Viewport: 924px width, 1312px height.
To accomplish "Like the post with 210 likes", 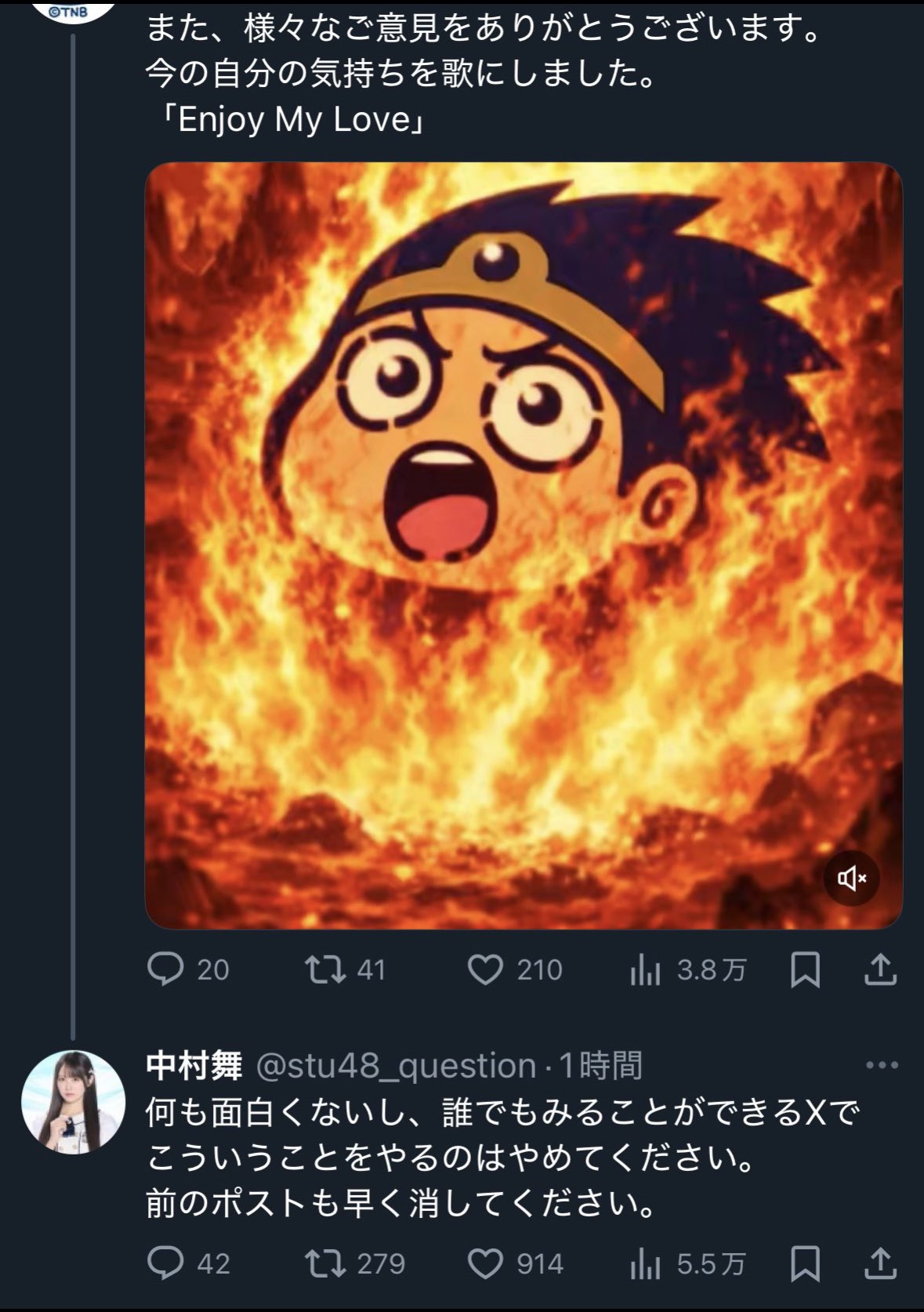I will tap(485, 970).
